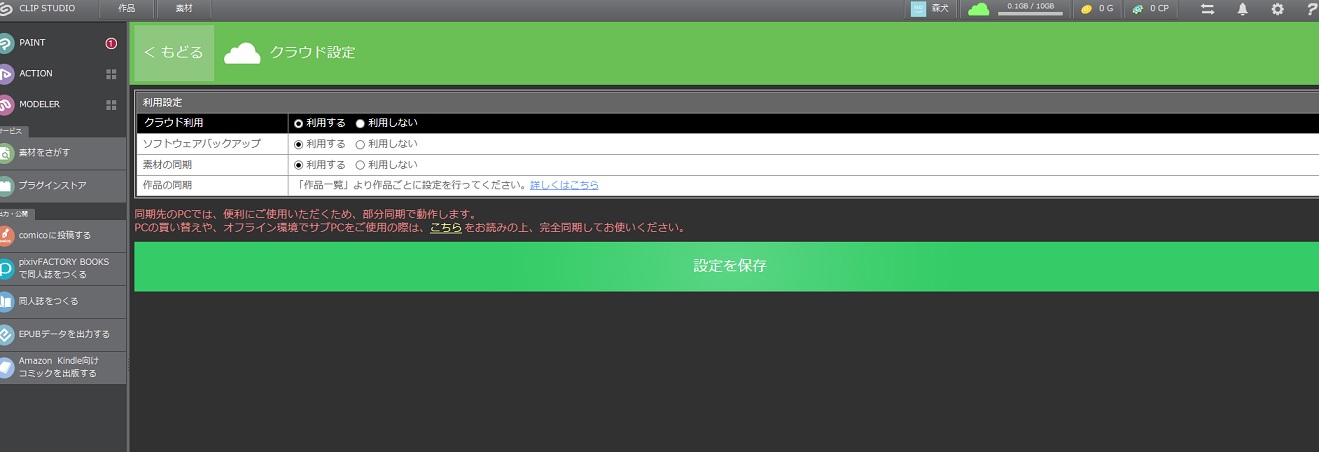The height and width of the screenshot is (452, 1319).
Task: Click the gold coin icon
Action: [1087, 9]
